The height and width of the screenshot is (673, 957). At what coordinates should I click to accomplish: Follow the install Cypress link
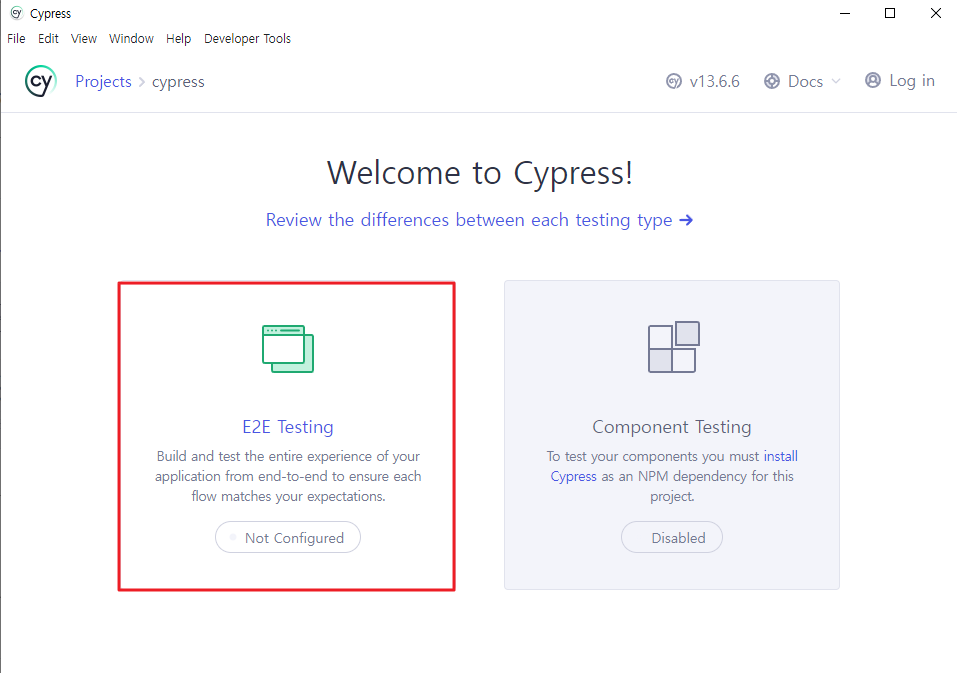point(781,456)
